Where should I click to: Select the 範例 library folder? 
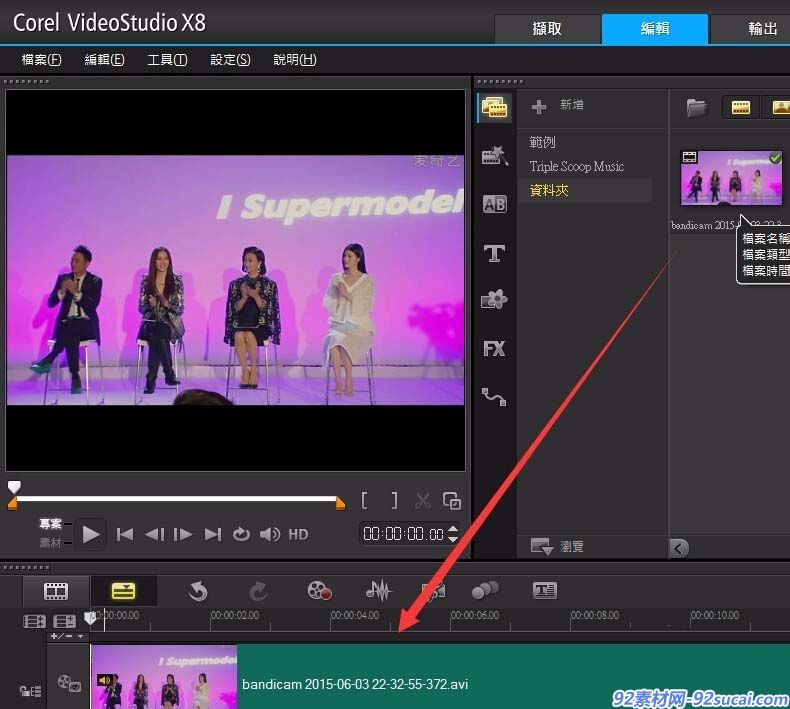coord(542,142)
